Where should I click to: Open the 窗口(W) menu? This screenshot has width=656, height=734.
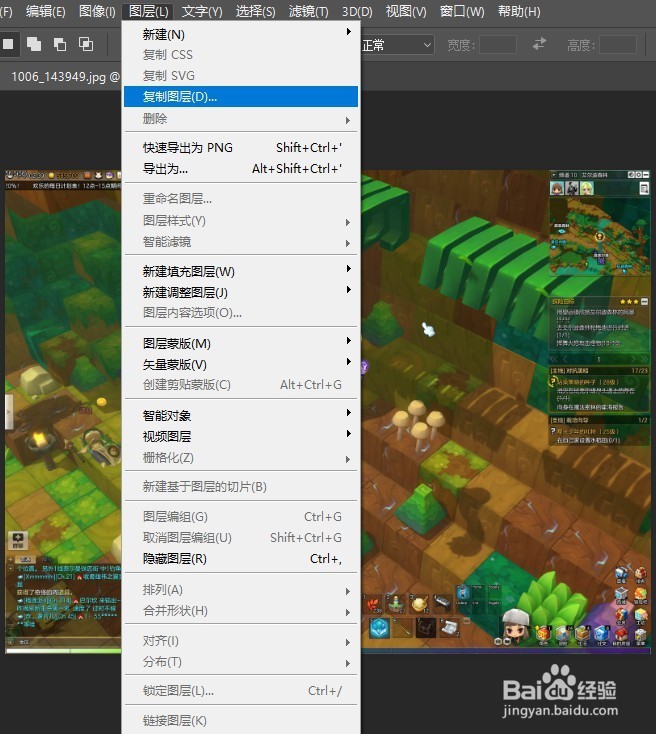pos(462,11)
